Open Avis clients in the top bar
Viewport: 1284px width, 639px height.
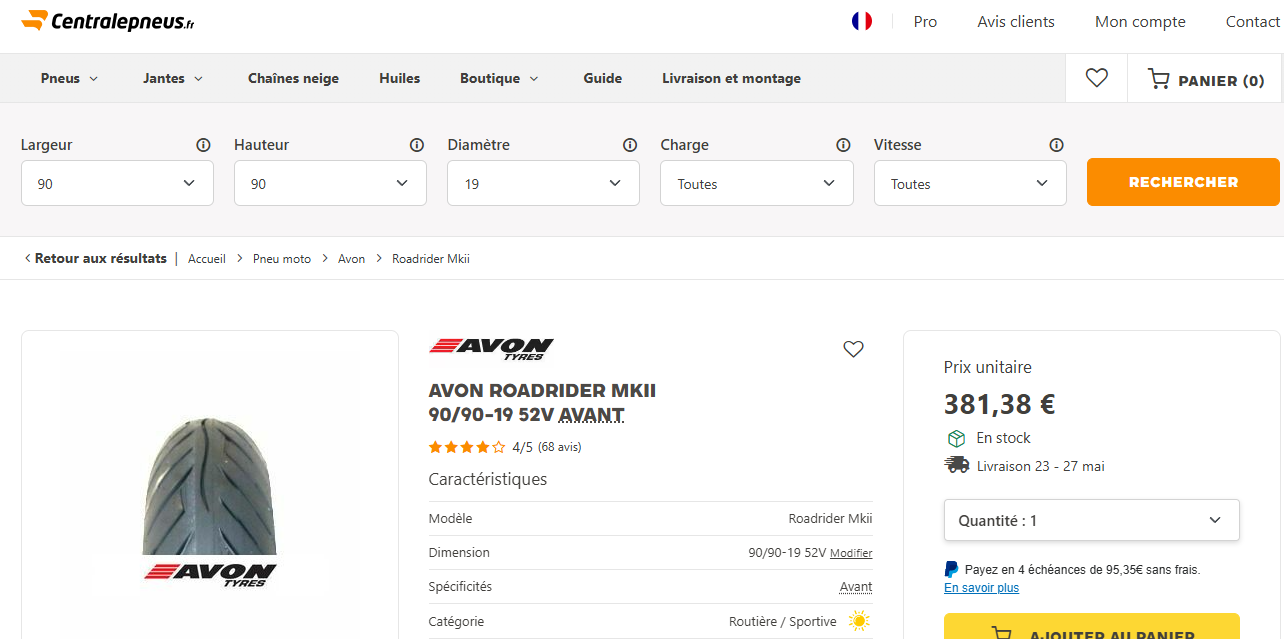coord(1016,21)
